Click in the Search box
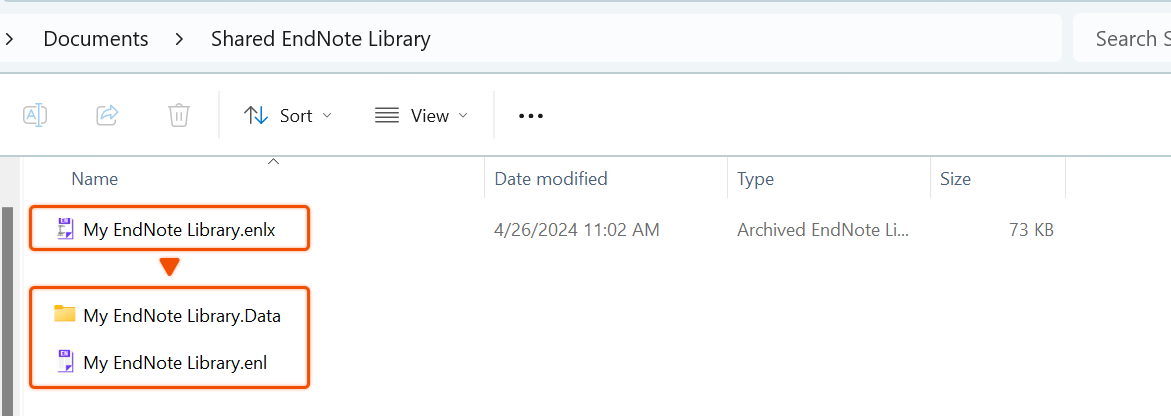 [1122, 38]
